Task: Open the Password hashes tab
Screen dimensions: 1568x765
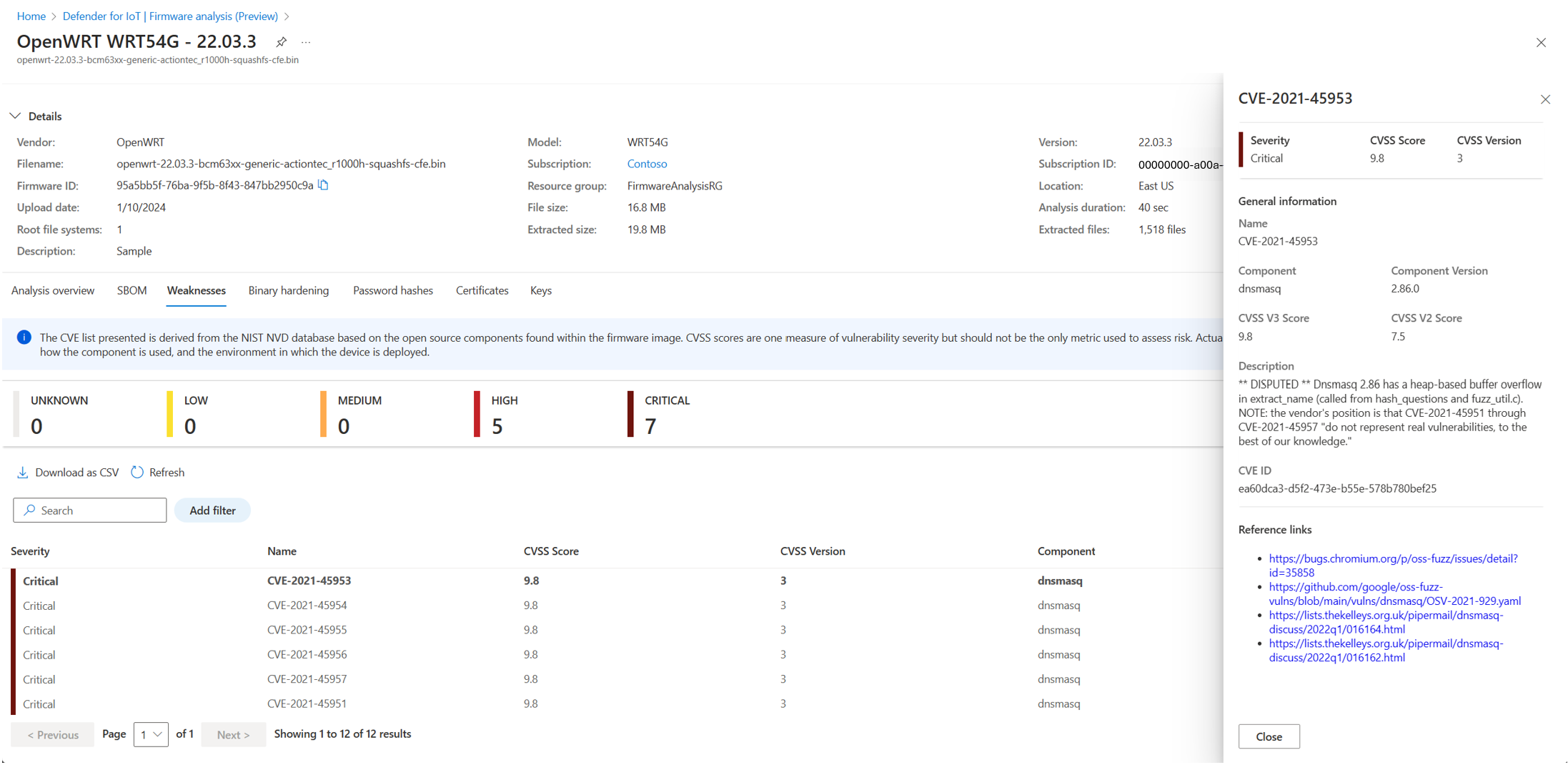Action: click(x=393, y=290)
